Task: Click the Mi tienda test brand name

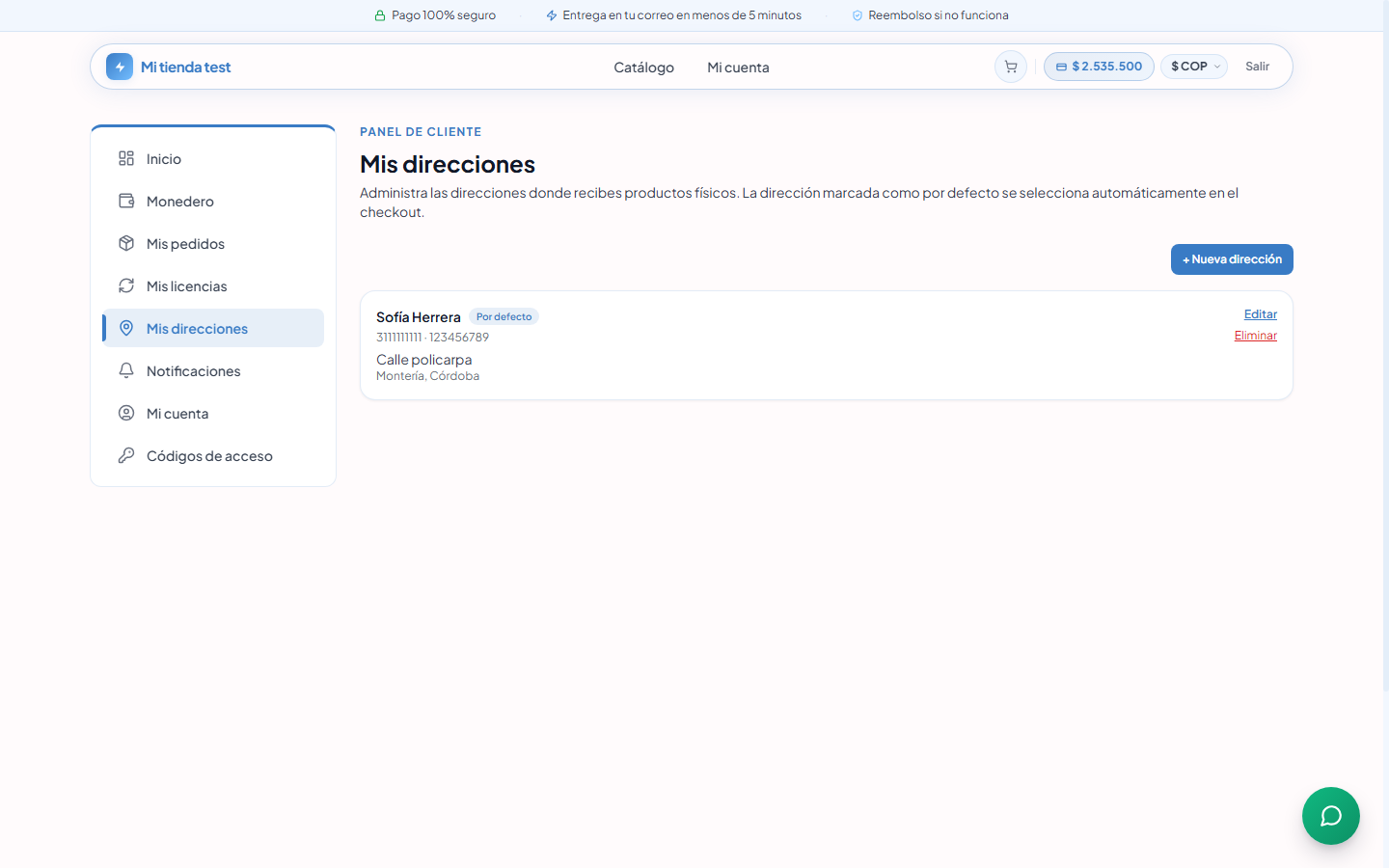Action: tap(185, 67)
